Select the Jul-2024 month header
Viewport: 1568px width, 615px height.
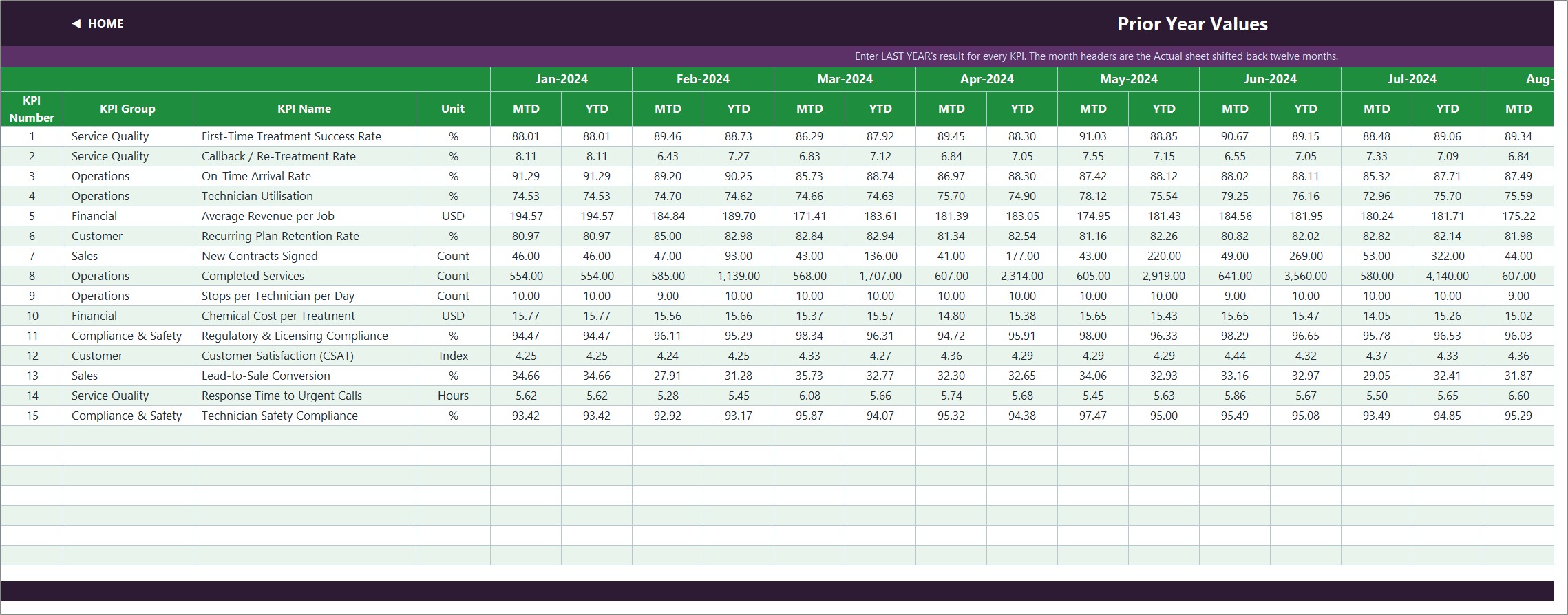pyautogui.click(x=1412, y=79)
